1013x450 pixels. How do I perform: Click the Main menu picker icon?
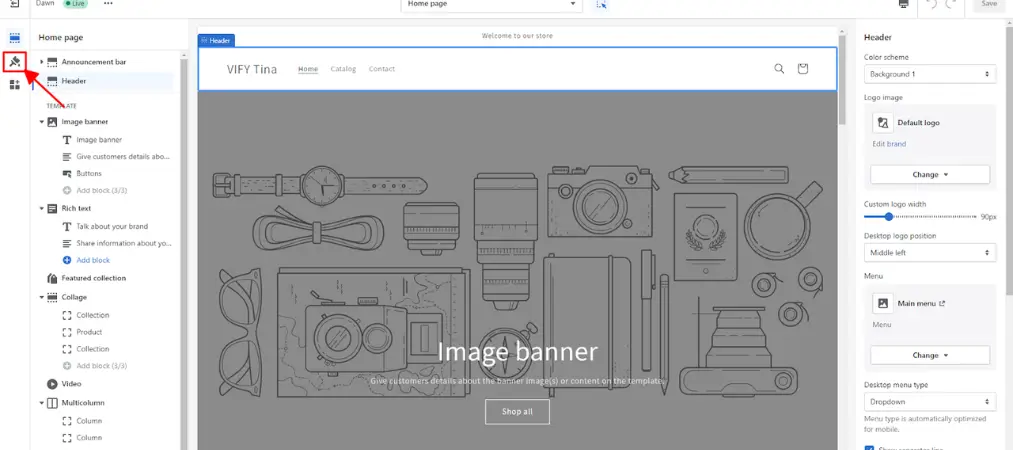coord(882,303)
